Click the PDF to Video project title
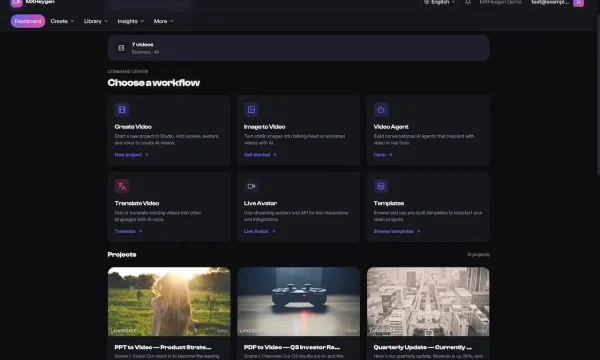This screenshot has width=600, height=360. (x=292, y=347)
